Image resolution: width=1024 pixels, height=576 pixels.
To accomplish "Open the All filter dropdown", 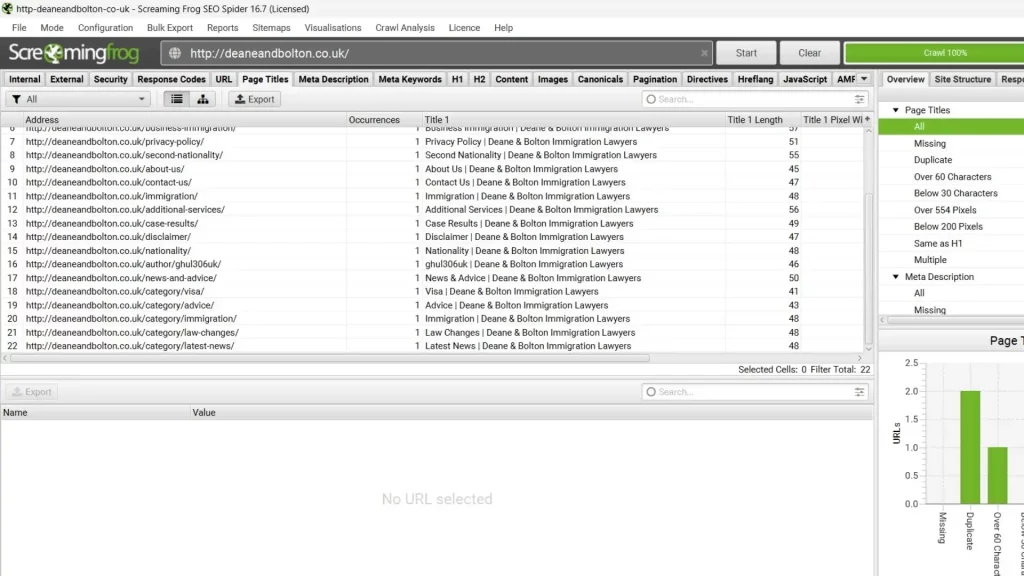I will click(78, 99).
